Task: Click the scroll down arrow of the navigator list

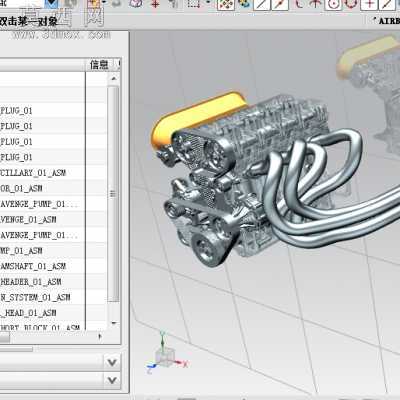Action: 114,323
